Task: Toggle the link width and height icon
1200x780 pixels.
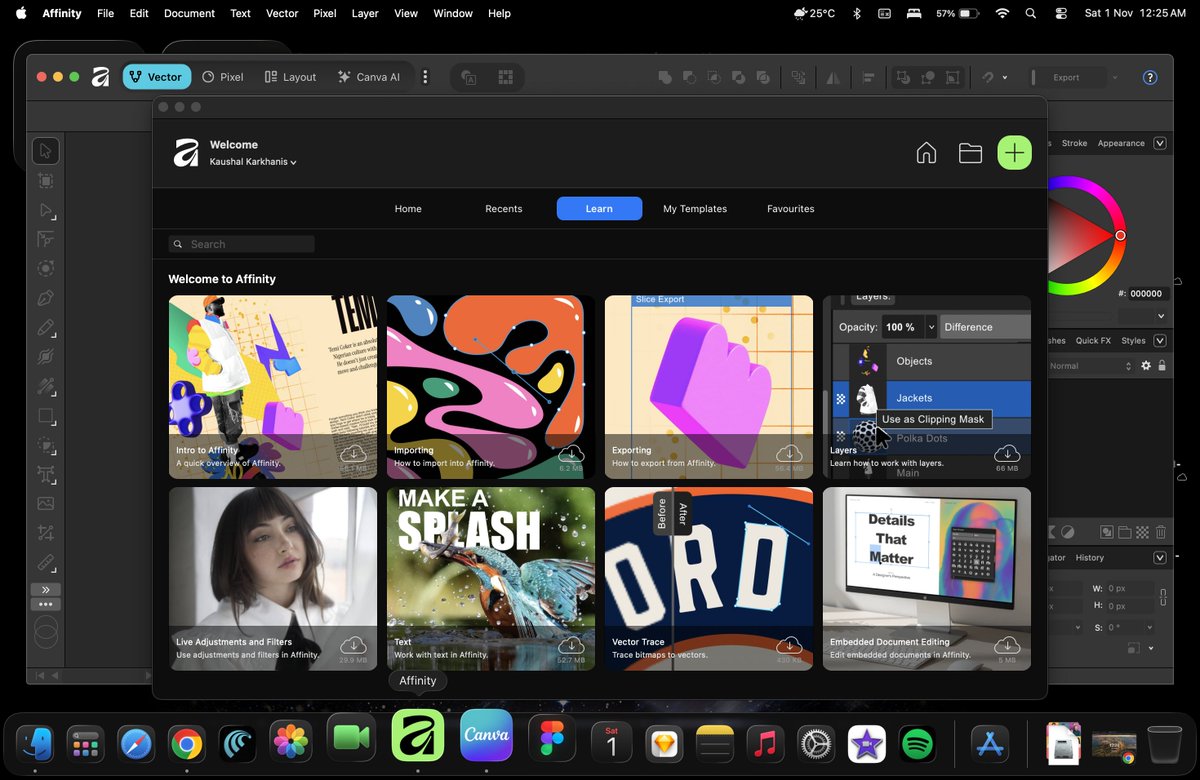Action: click(1163, 597)
